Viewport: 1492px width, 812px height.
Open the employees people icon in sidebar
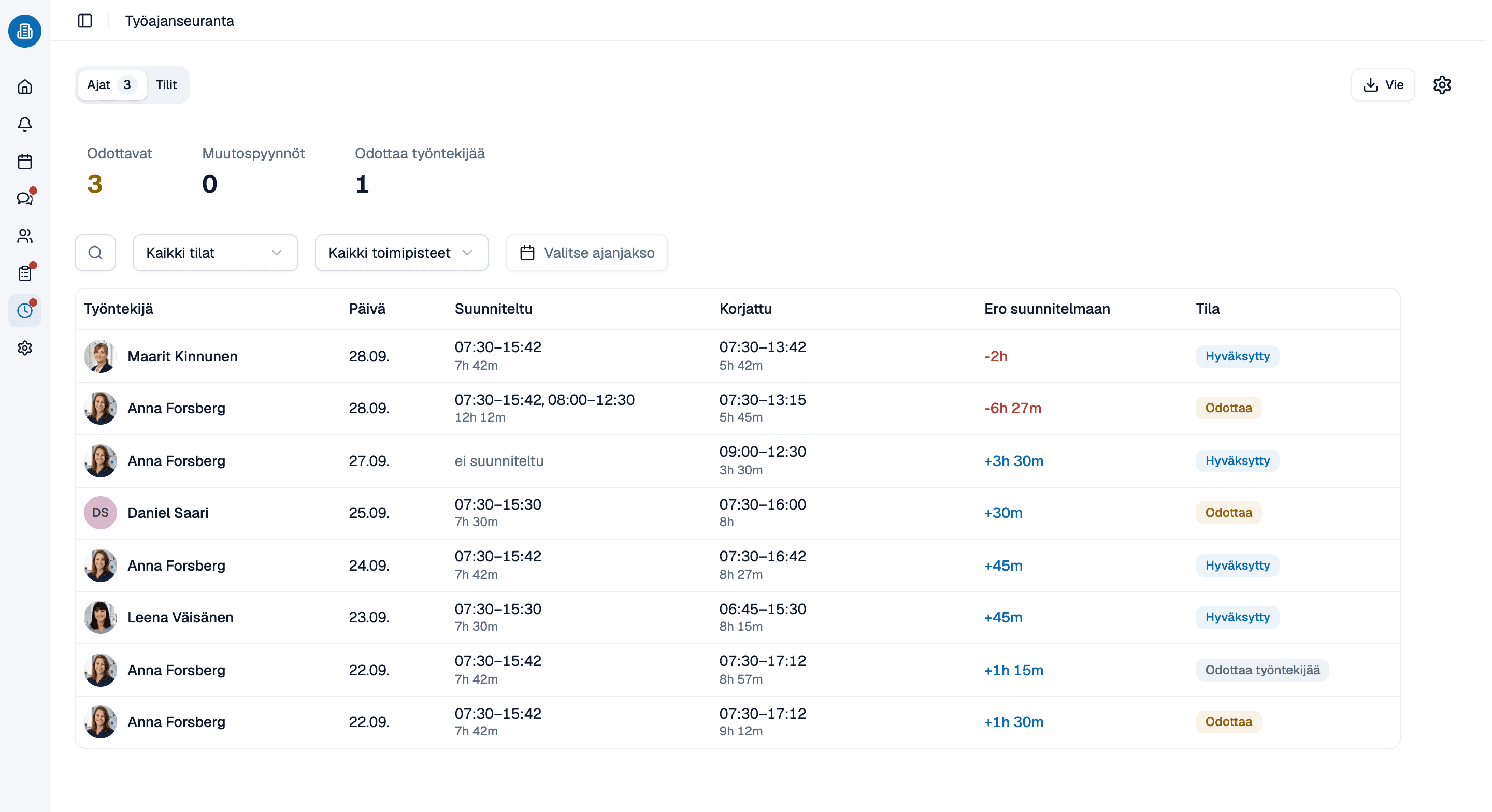[24, 236]
